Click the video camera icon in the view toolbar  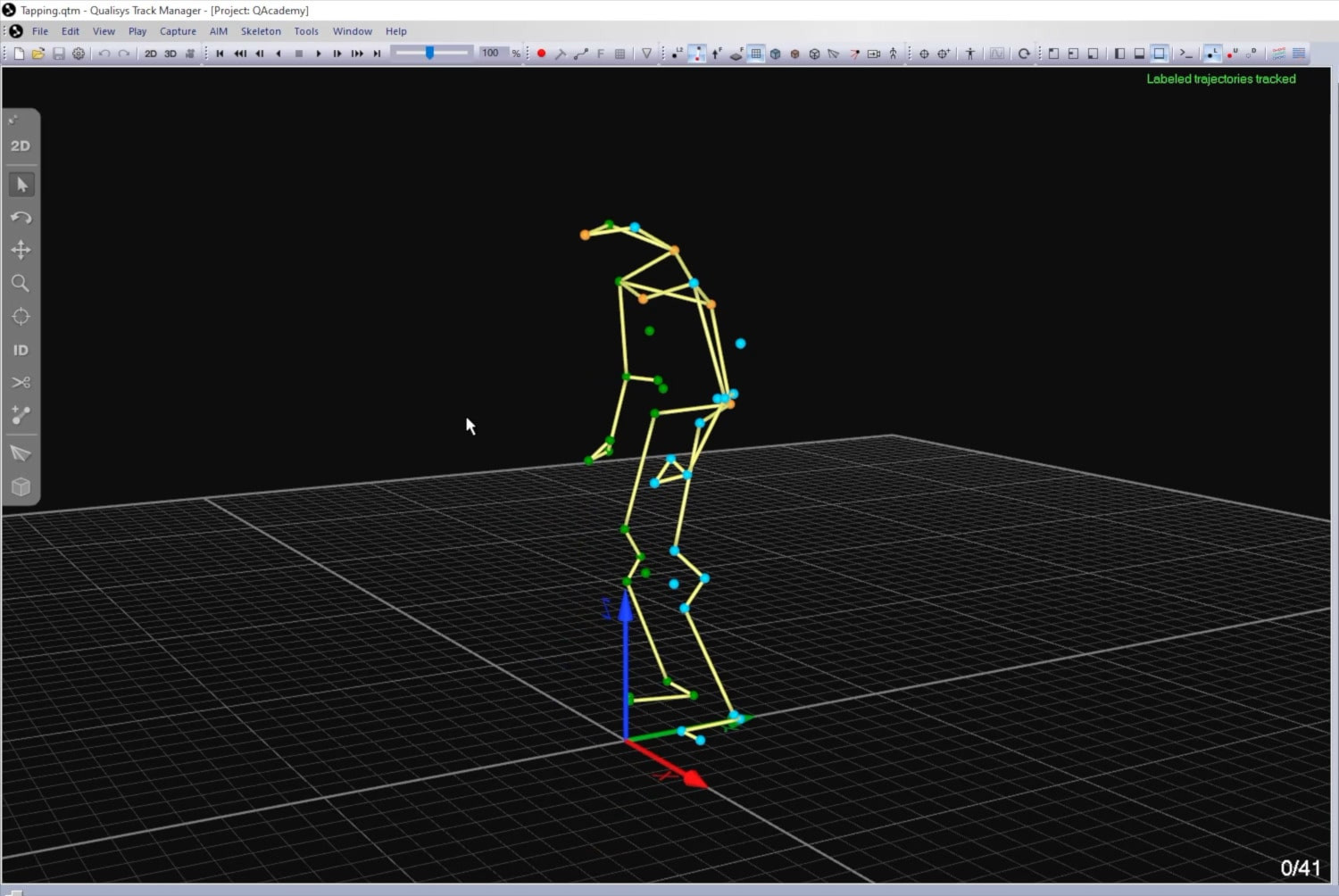pyautogui.click(x=874, y=54)
